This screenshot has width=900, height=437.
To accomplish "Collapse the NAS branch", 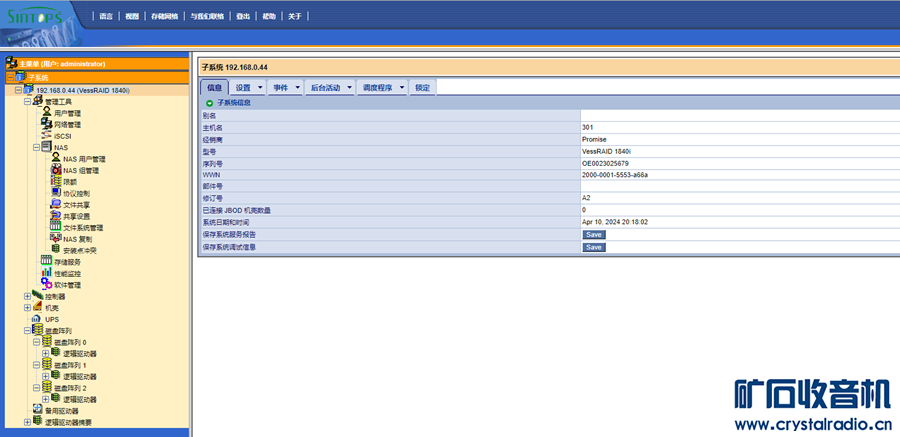I will [36, 148].
